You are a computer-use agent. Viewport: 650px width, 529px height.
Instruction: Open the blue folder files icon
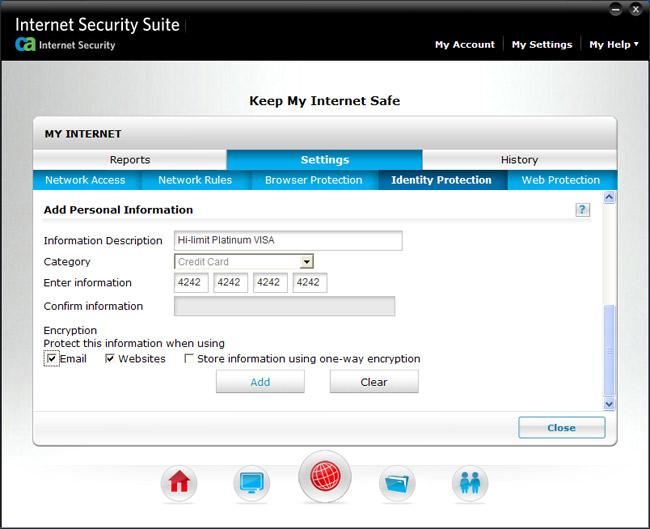pos(397,483)
